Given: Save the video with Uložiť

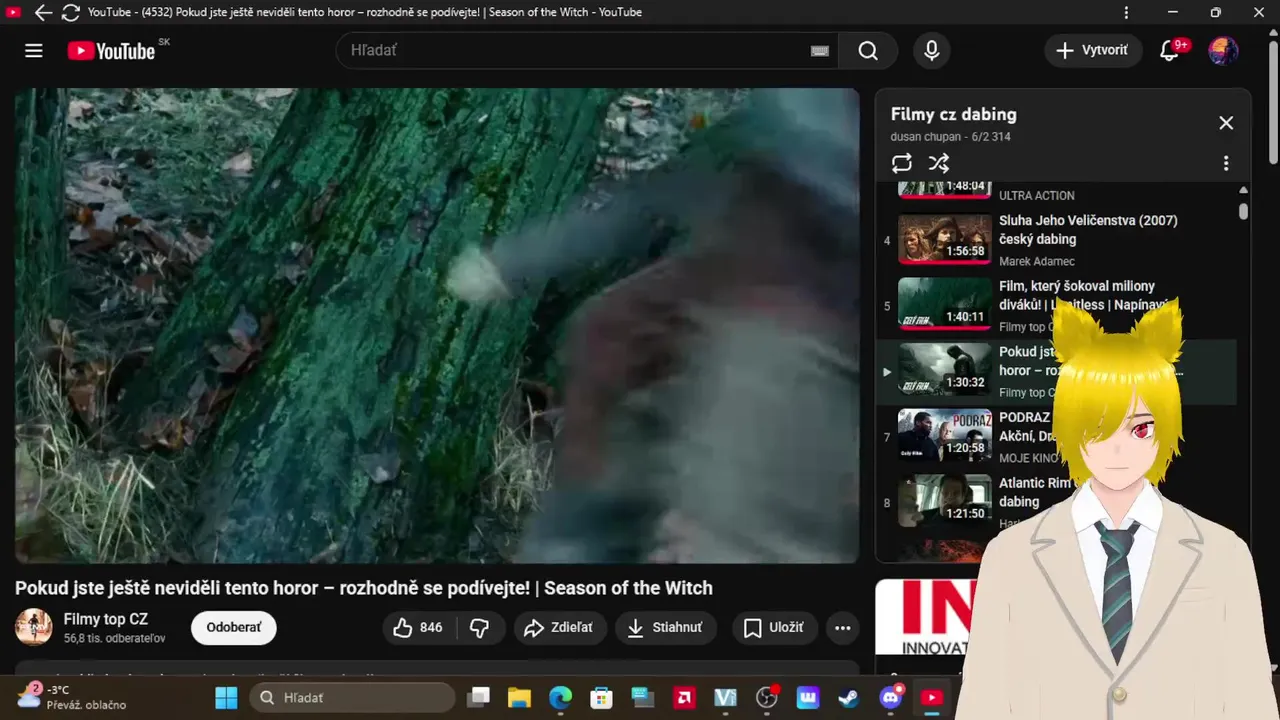Looking at the screenshot, I should point(774,627).
